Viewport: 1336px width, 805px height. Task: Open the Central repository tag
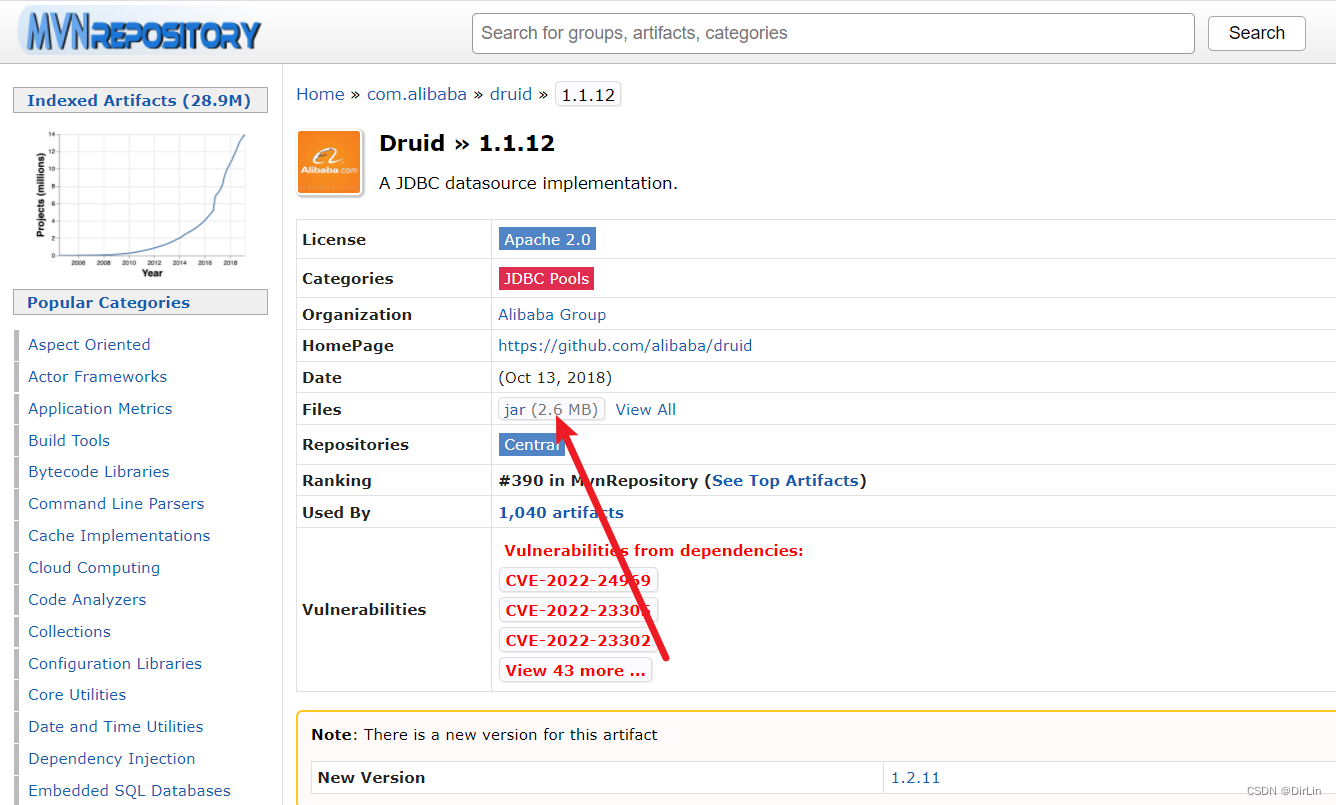tap(532, 444)
